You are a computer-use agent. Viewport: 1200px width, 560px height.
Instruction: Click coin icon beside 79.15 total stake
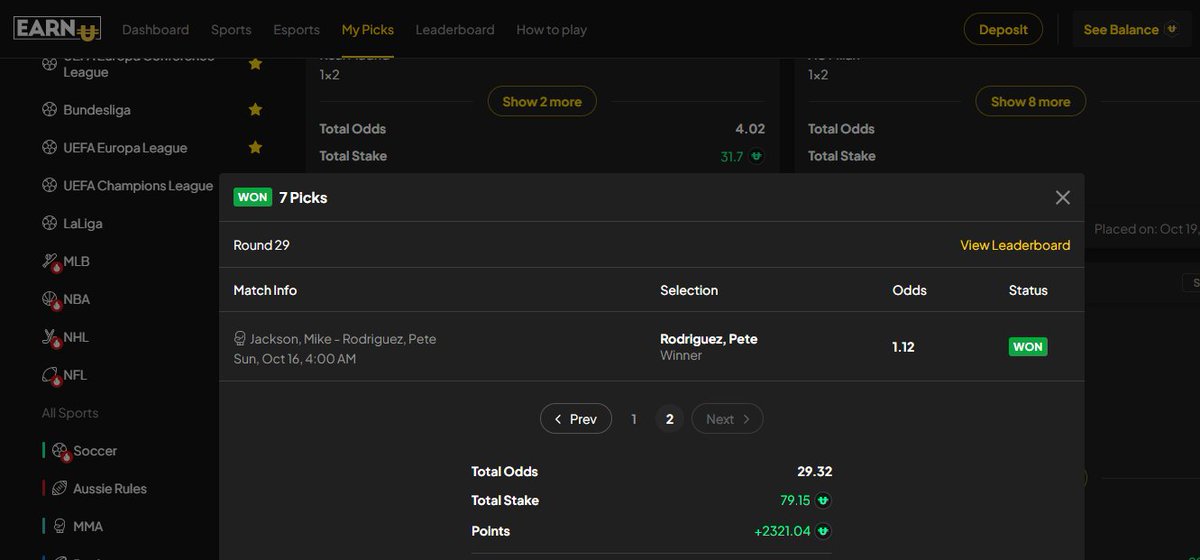pos(823,501)
